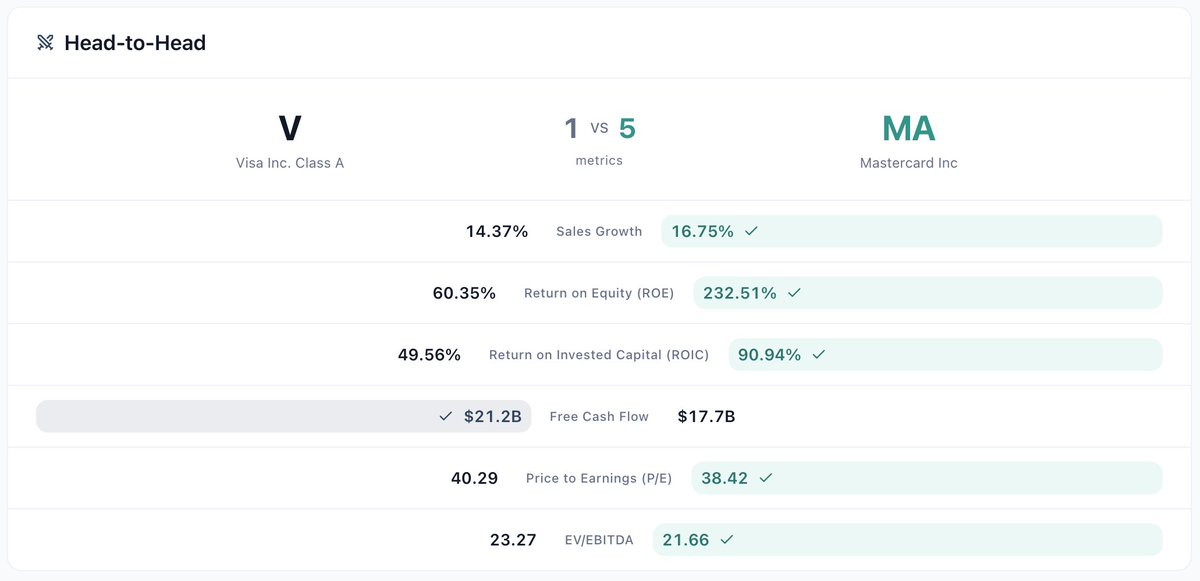
Task: Click Mastercard's 232.51% ROE value
Action: [740, 293]
